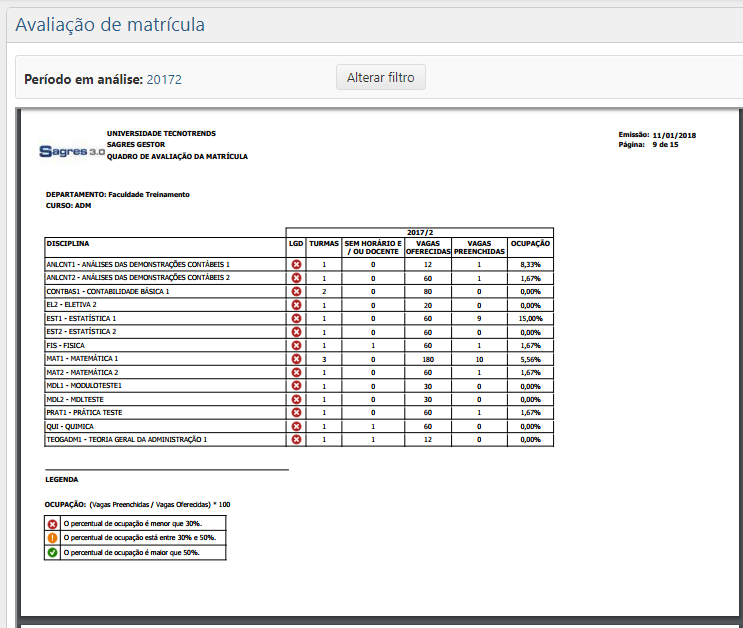The height and width of the screenshot is (628, 743).
Task: Click red X icon for CONTBAS1 row
Action: [296, 291]
